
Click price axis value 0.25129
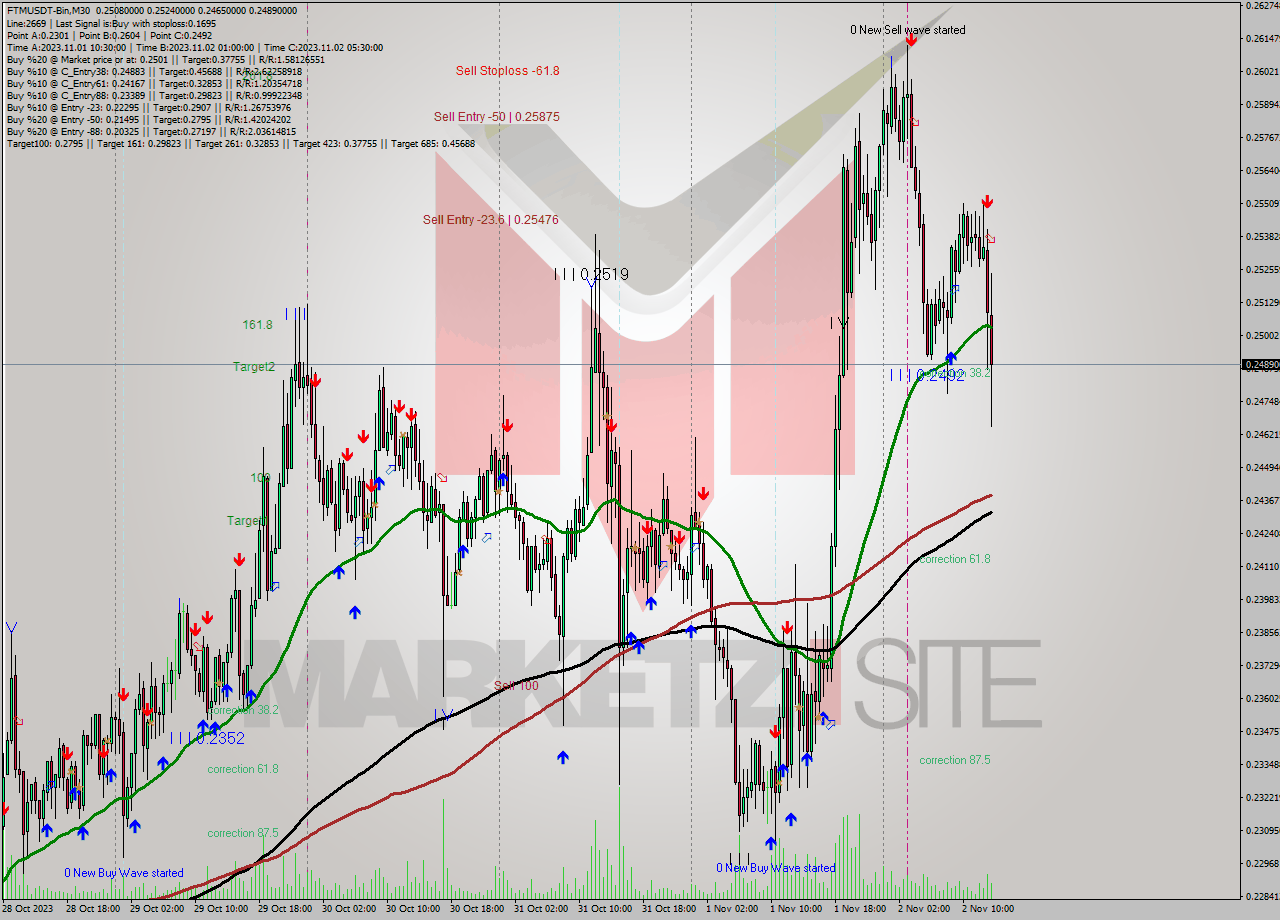[x=1261, y=303]
